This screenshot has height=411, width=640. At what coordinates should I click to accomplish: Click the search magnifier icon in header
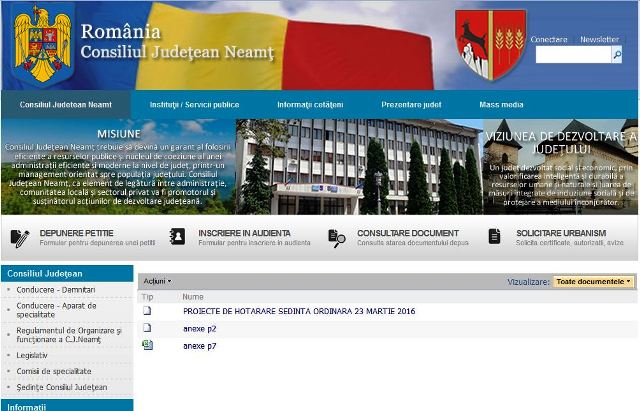point(617,55)
